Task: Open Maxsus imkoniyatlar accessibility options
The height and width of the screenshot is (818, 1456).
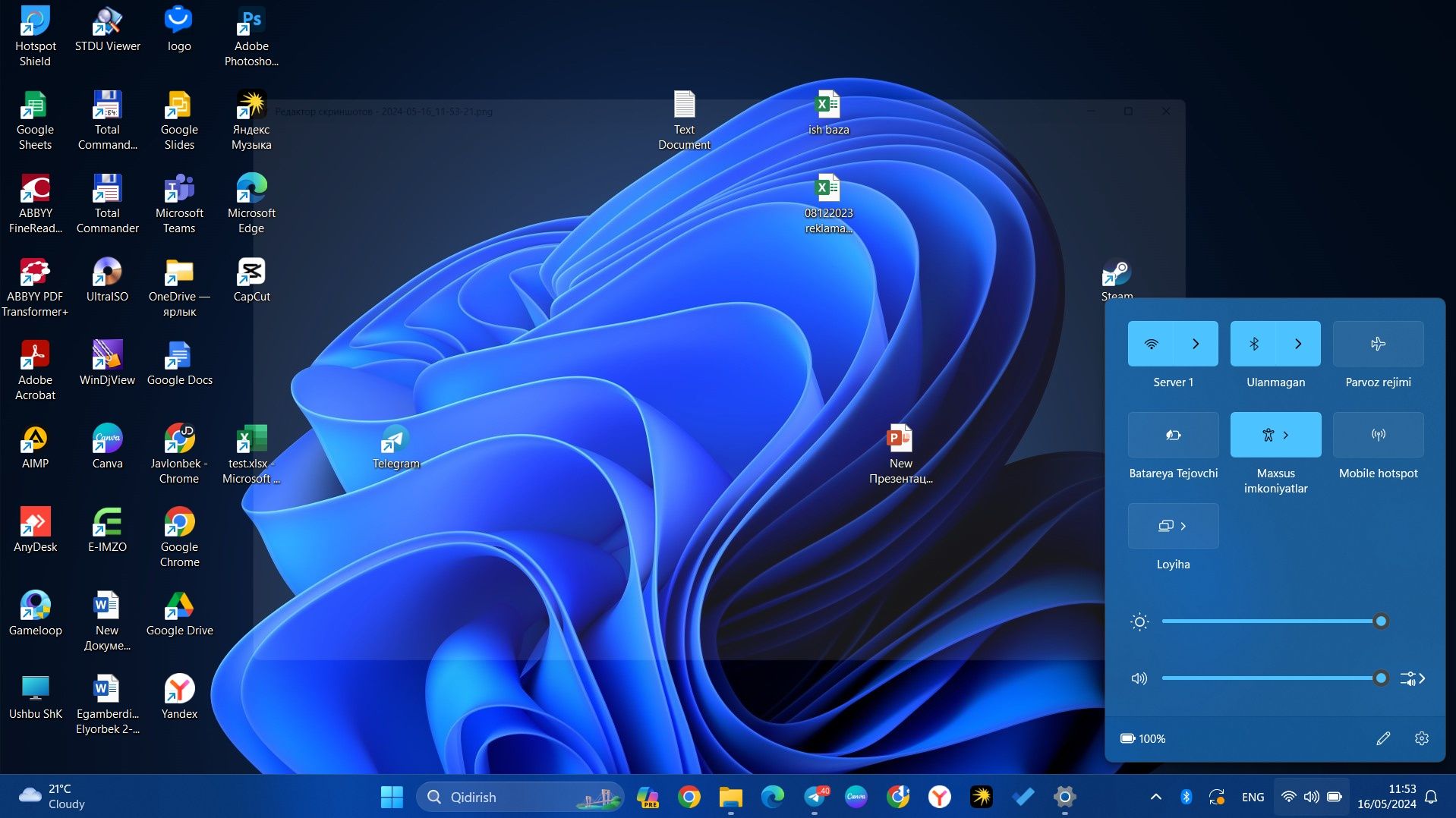Action: click(x=1275, y=435)
